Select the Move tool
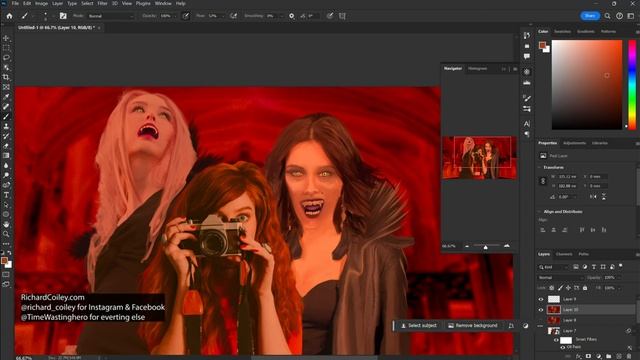Image resolution: width=640 pixels, height=360 pixels. tap(6, 38)
